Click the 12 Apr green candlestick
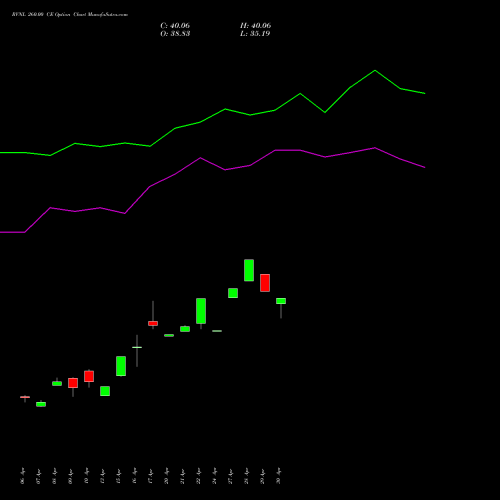 105,391
